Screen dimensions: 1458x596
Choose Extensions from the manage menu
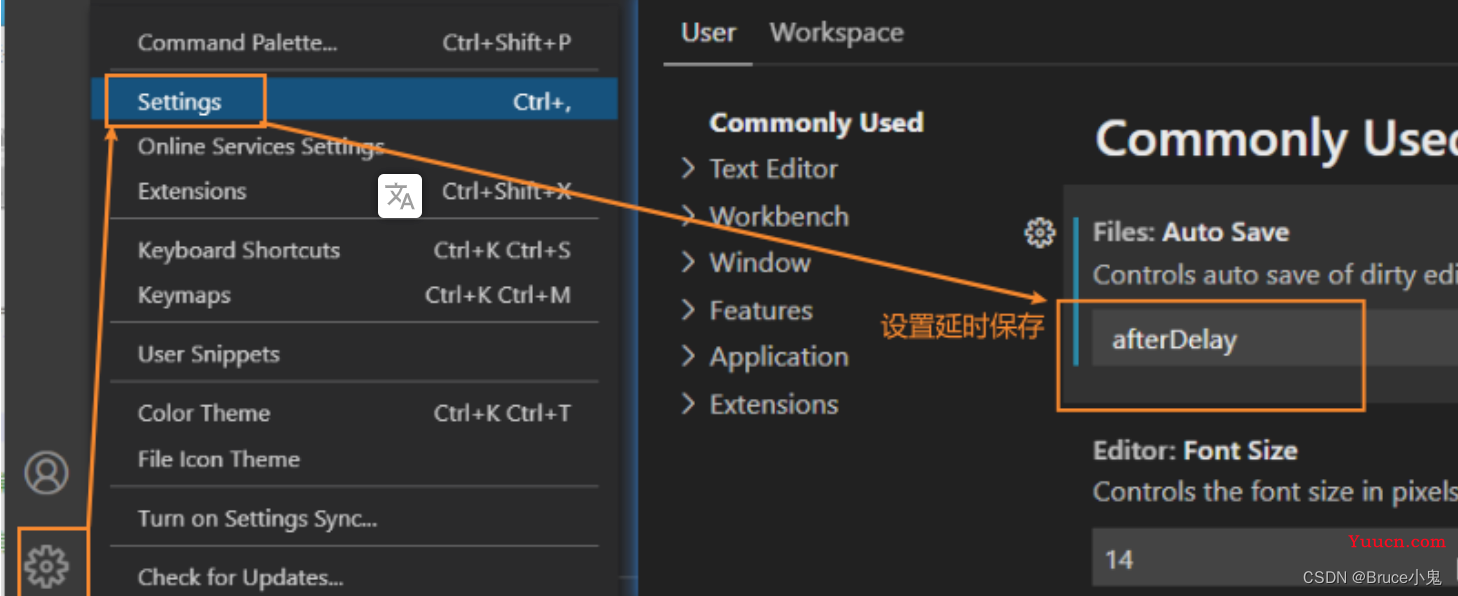(354, 191)
